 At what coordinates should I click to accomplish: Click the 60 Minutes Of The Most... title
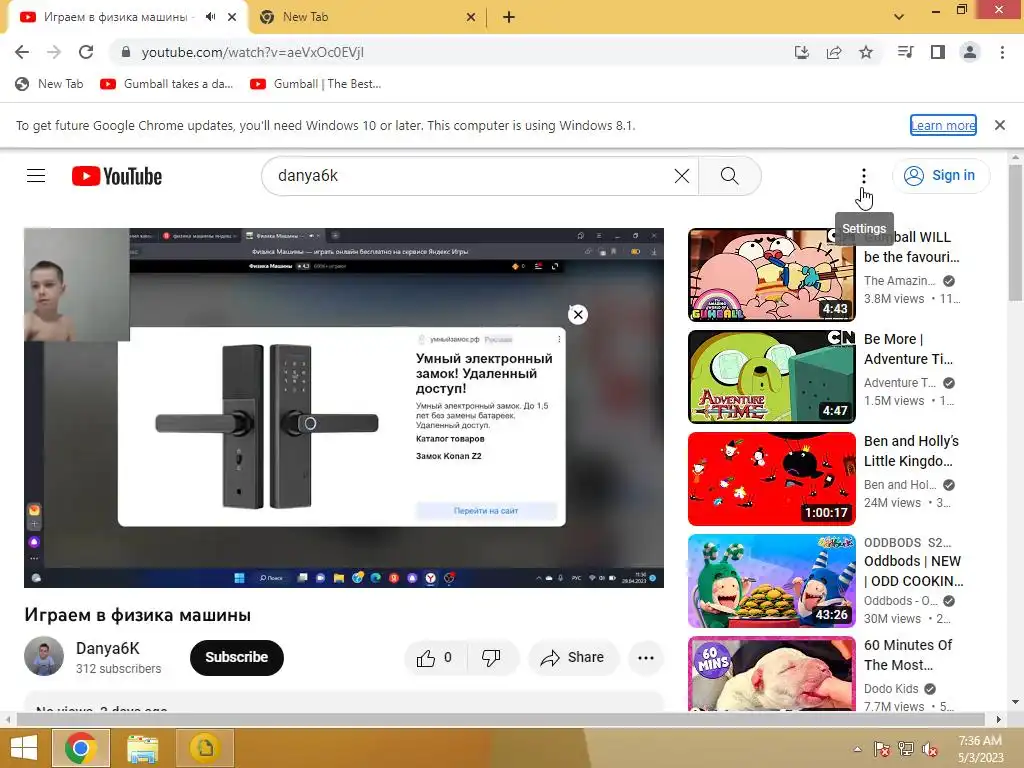click(908, 655)
